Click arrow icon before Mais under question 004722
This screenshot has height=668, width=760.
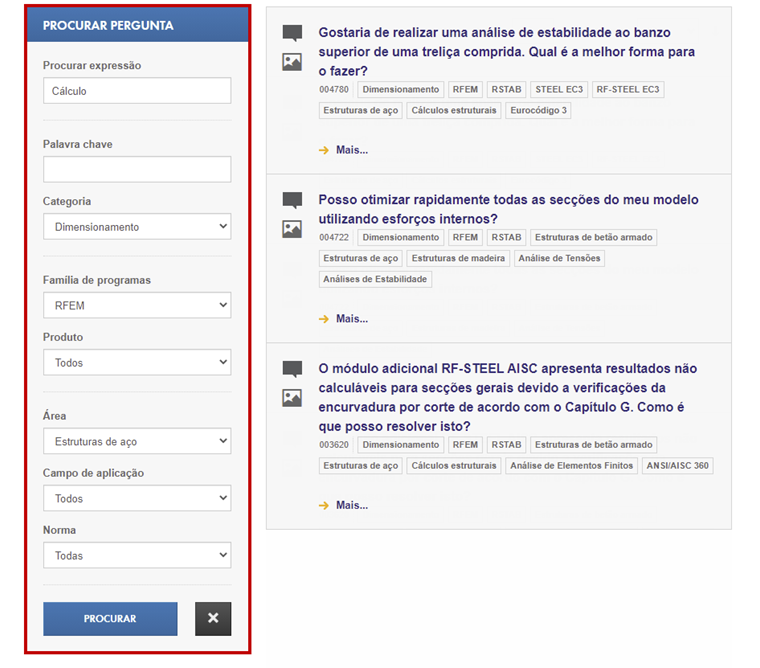[324, 319]
